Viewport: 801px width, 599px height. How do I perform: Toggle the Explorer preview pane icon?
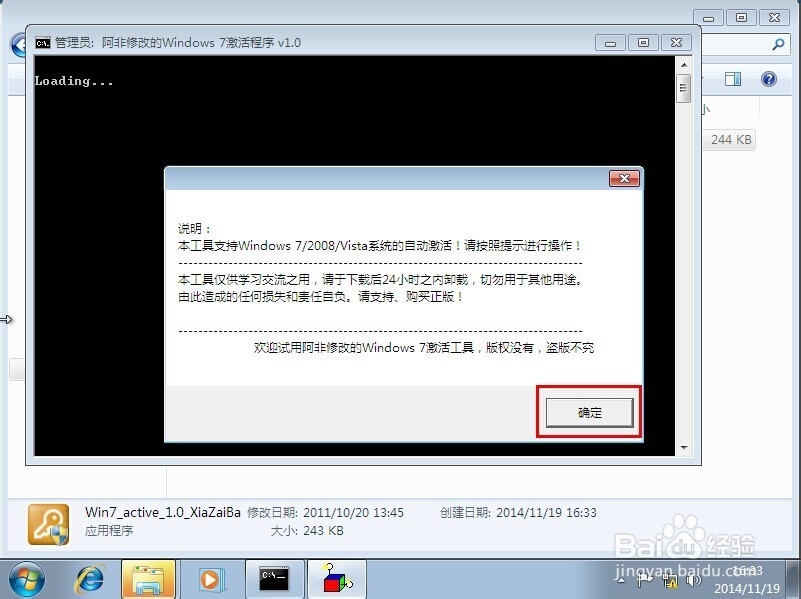coord(733,79)
